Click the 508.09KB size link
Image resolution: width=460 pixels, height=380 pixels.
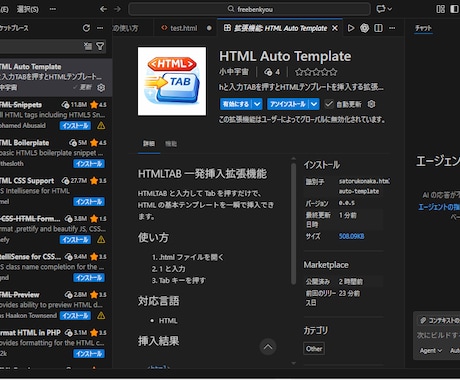click(x=351, y=236)
